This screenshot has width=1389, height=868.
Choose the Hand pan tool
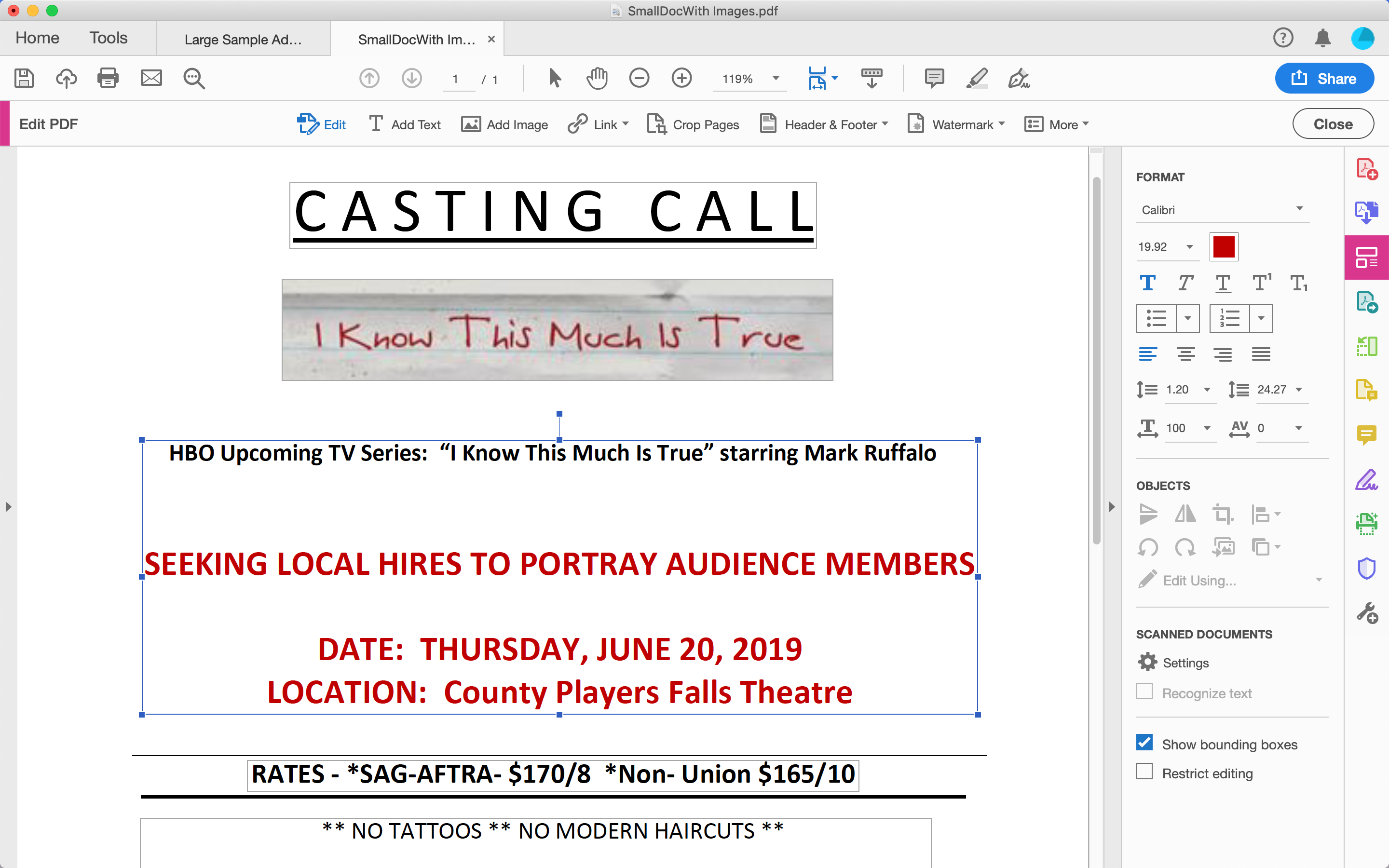[597, 78]
